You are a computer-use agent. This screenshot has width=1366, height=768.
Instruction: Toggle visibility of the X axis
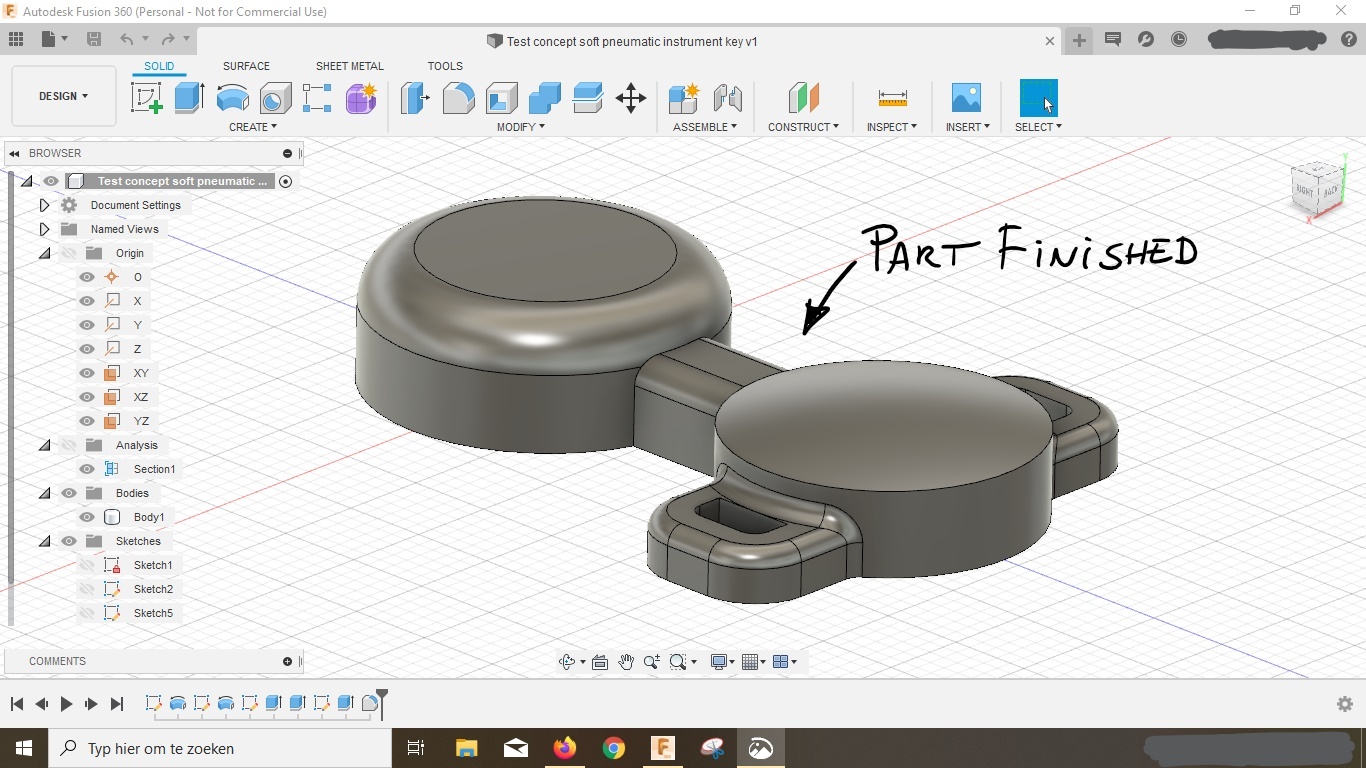87,301
